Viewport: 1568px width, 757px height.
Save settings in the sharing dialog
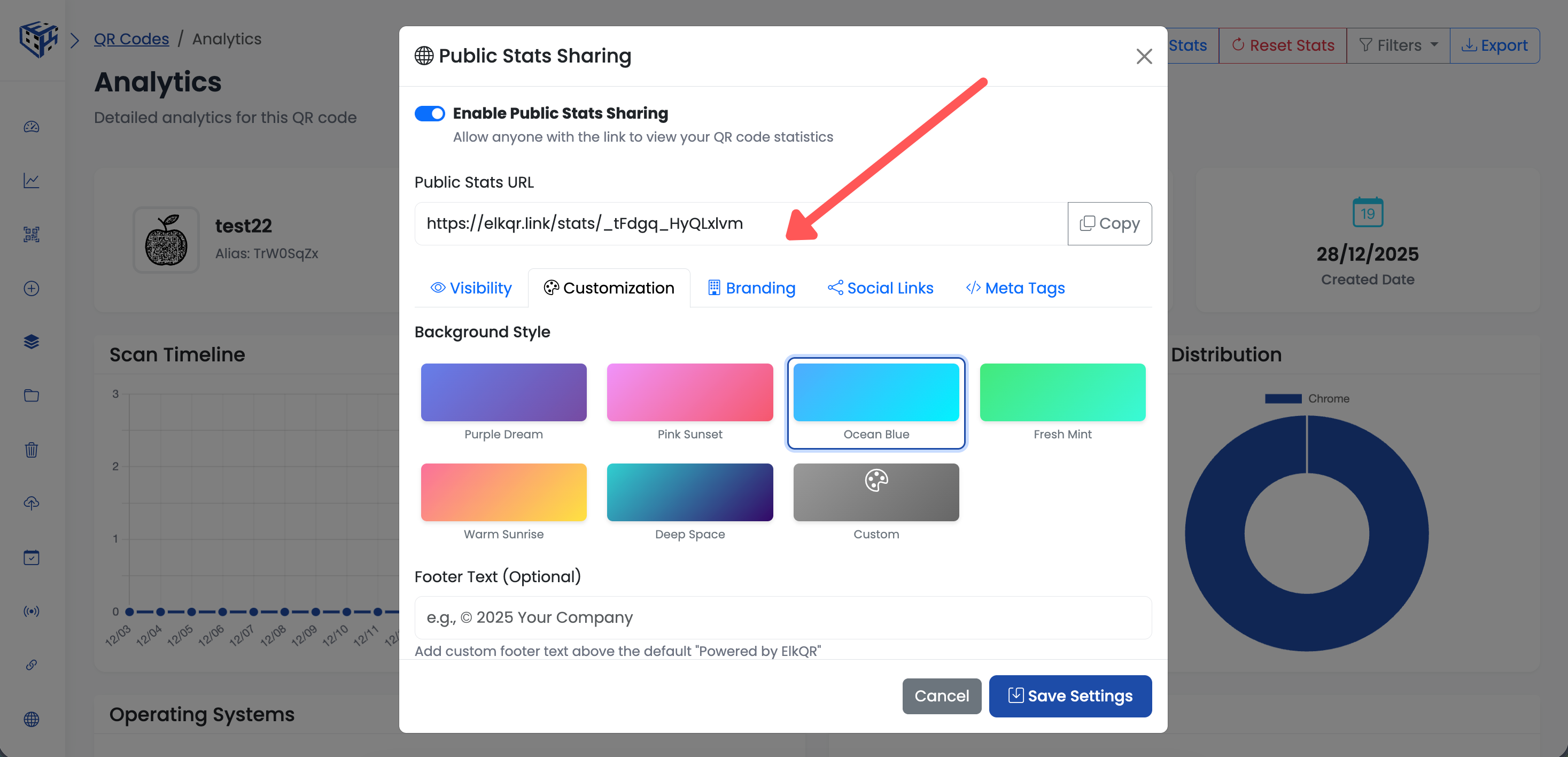(1069, 696)
